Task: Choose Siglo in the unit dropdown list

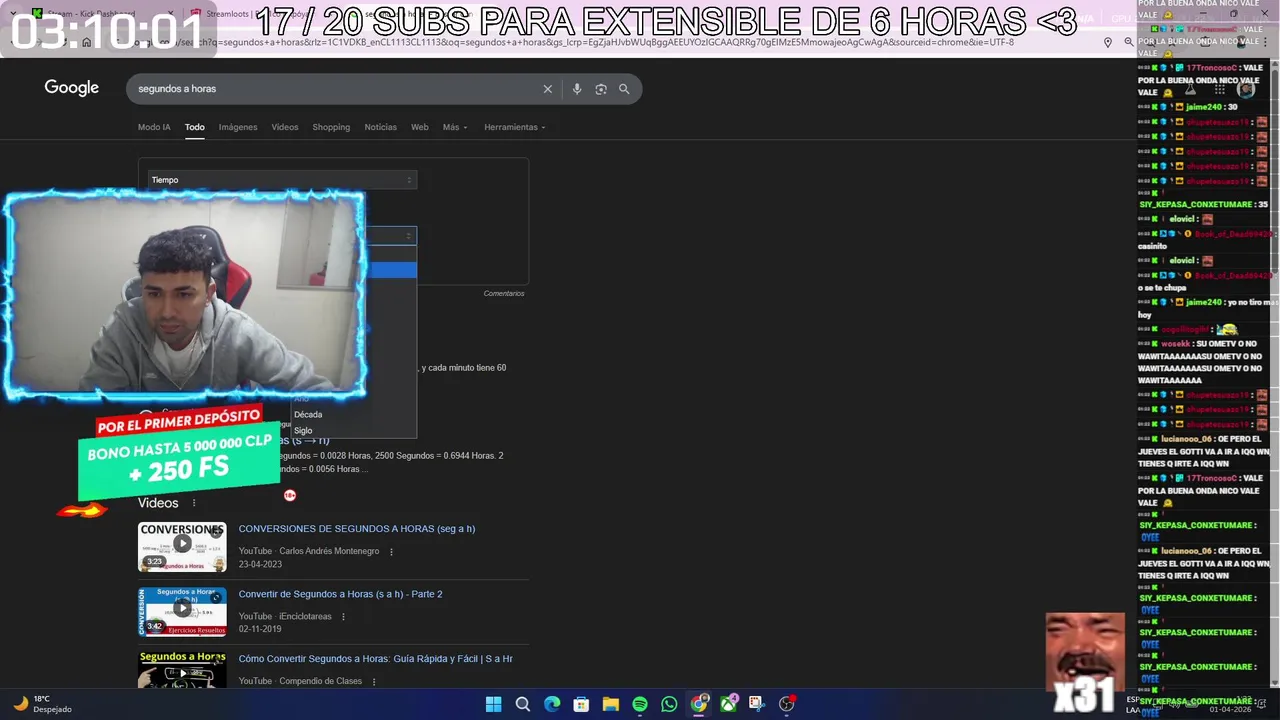Action: click(x=303, y=431)
